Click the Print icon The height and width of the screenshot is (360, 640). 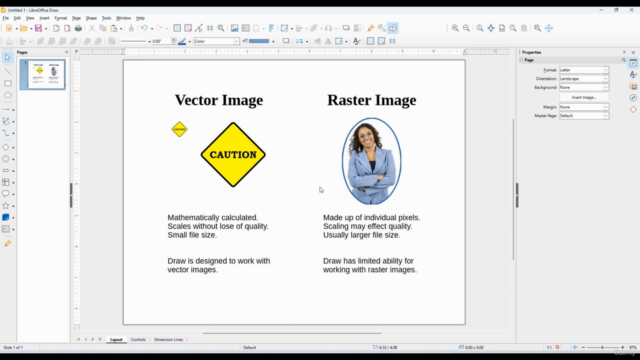pos(78,28)
